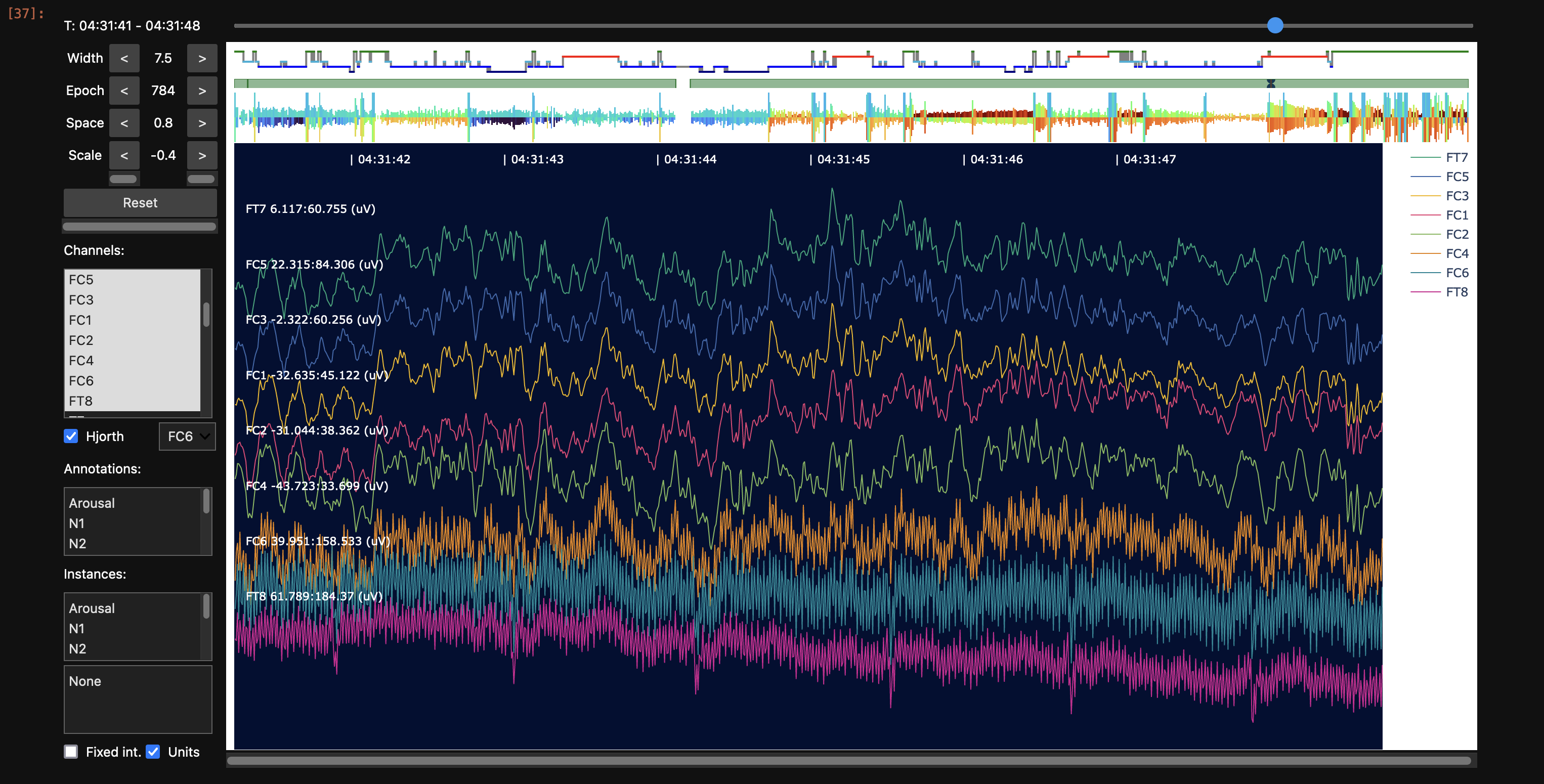Choose N2 in the Annotations list

[78, 544]
